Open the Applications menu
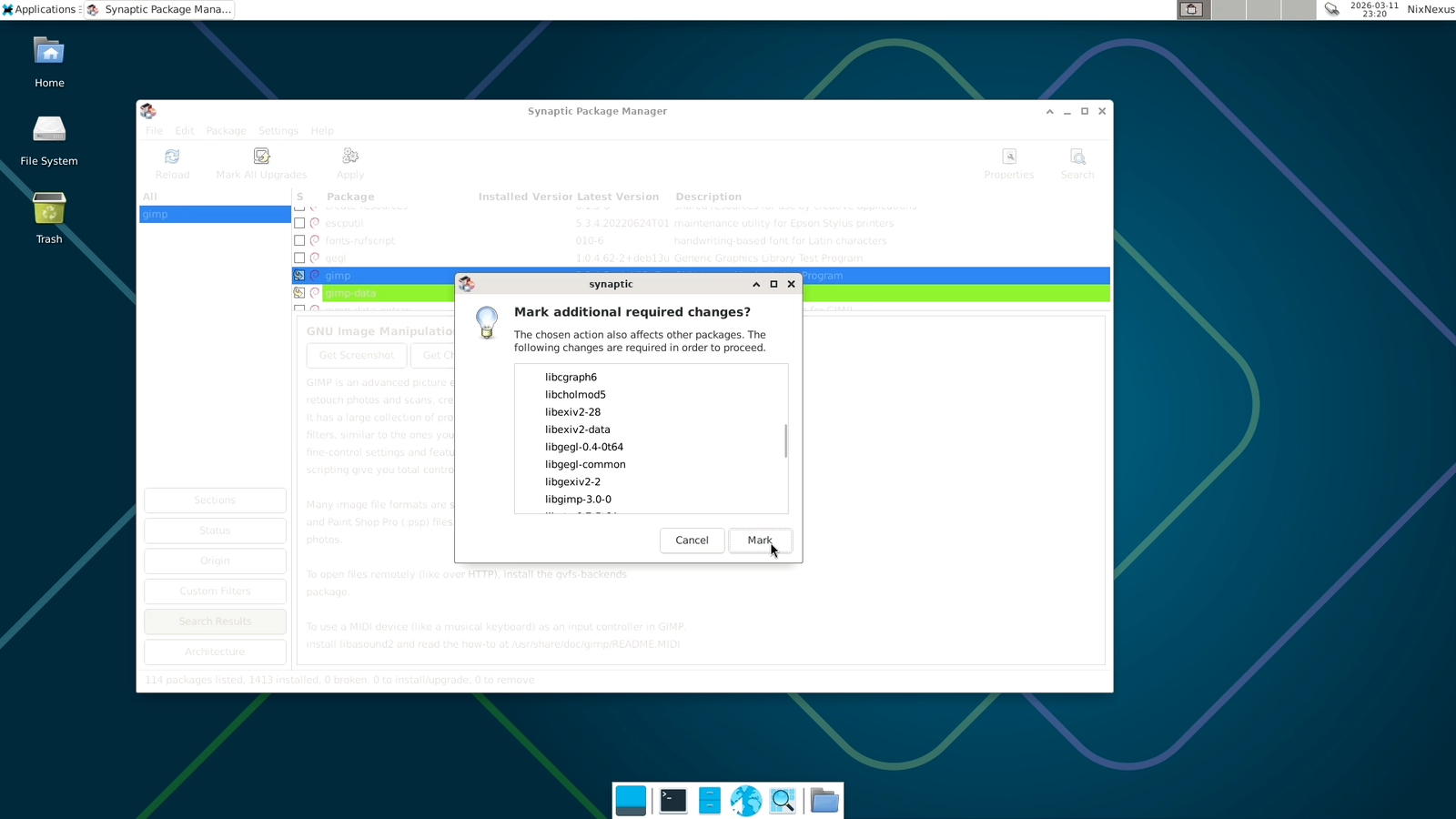 pos(37,10)
